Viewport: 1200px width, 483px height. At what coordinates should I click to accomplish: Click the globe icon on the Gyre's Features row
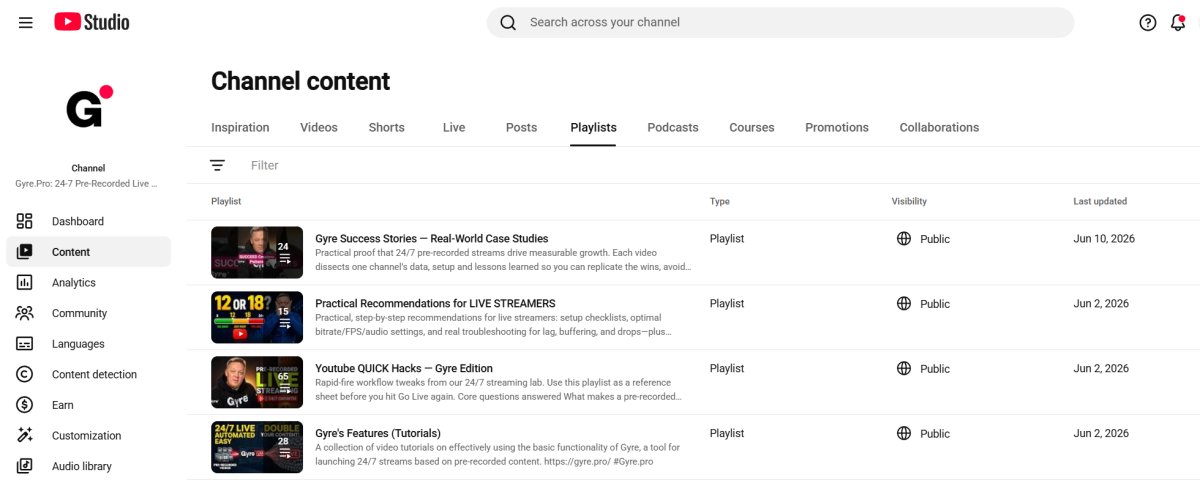[904, 433]
